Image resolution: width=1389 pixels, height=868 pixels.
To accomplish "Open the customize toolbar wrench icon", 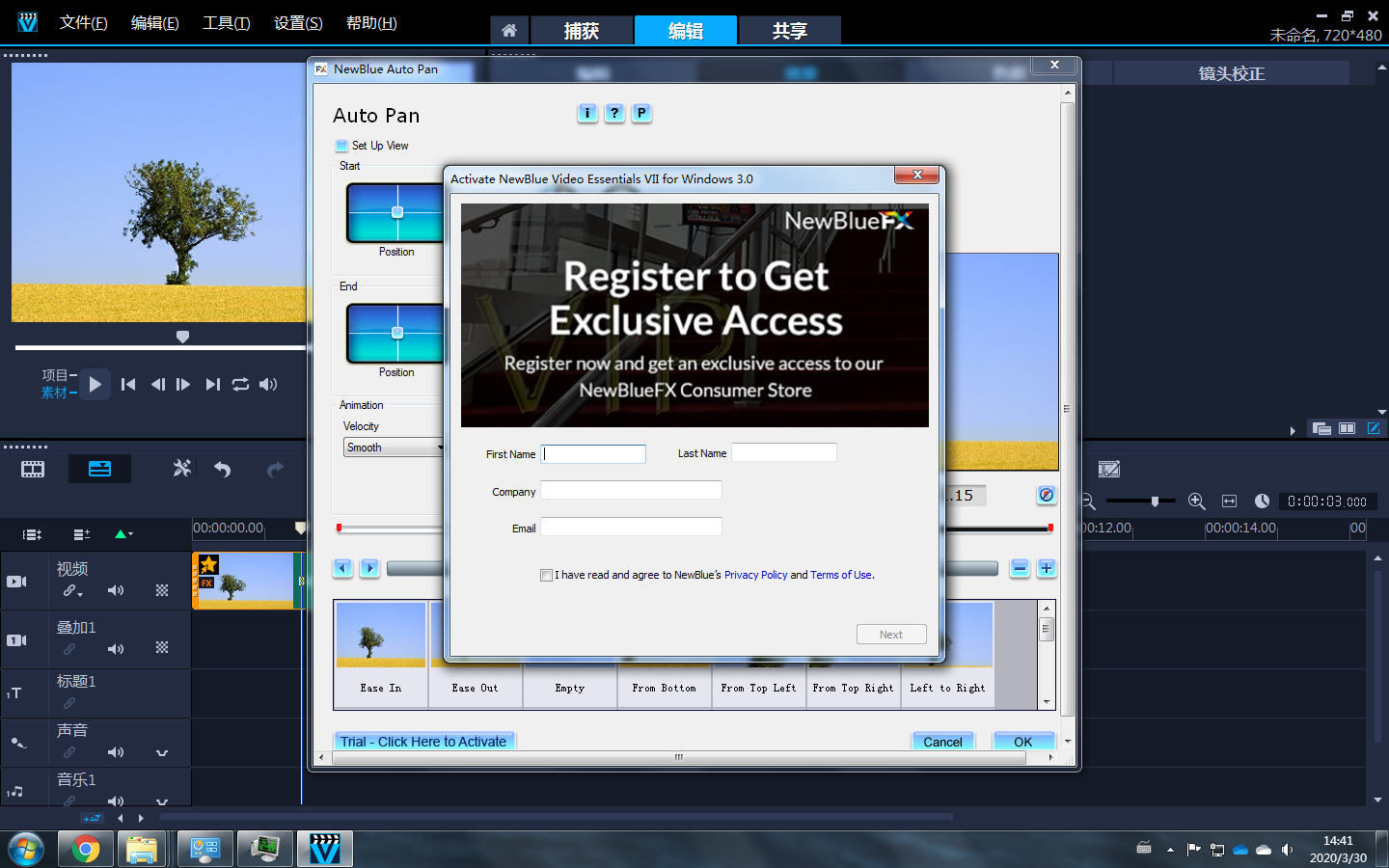I will click(181, 469).
